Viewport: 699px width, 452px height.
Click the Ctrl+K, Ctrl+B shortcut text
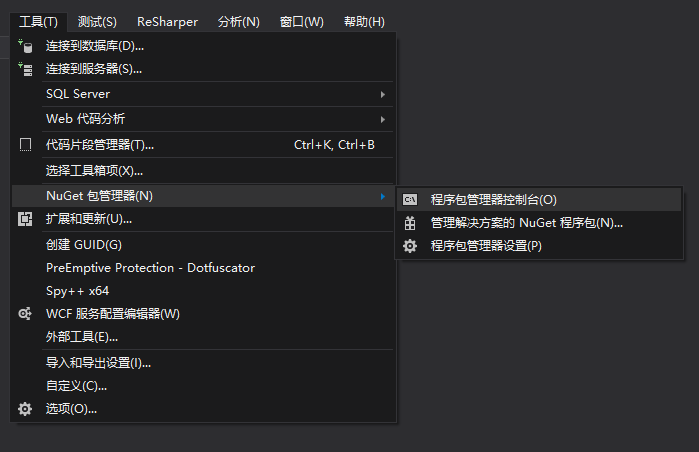[x=334, y=145]
